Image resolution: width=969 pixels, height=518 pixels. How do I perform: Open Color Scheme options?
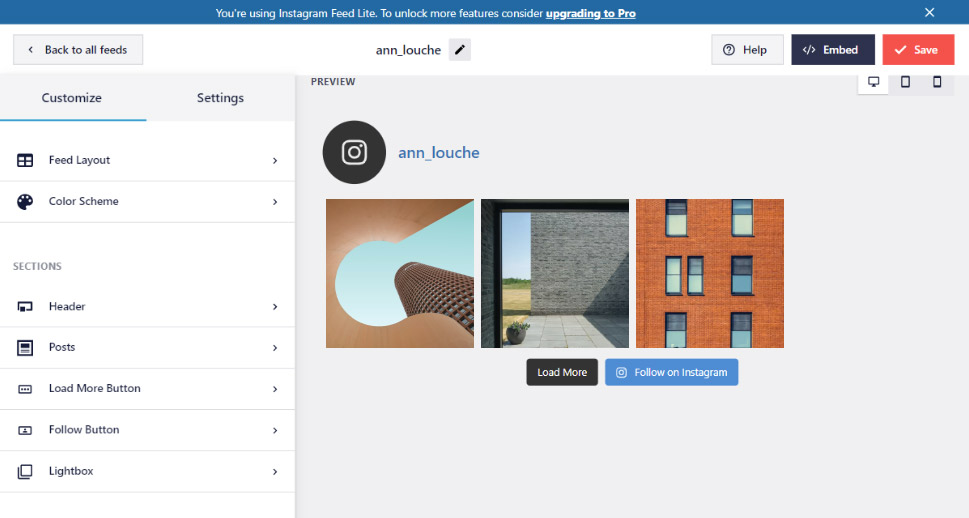[x=147, y=202]
